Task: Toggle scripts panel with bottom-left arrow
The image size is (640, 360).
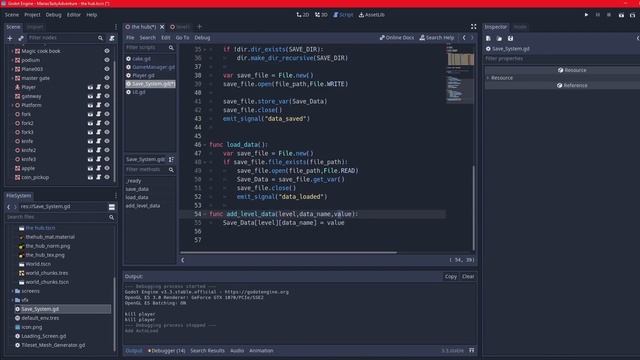Action: point(182,260)
